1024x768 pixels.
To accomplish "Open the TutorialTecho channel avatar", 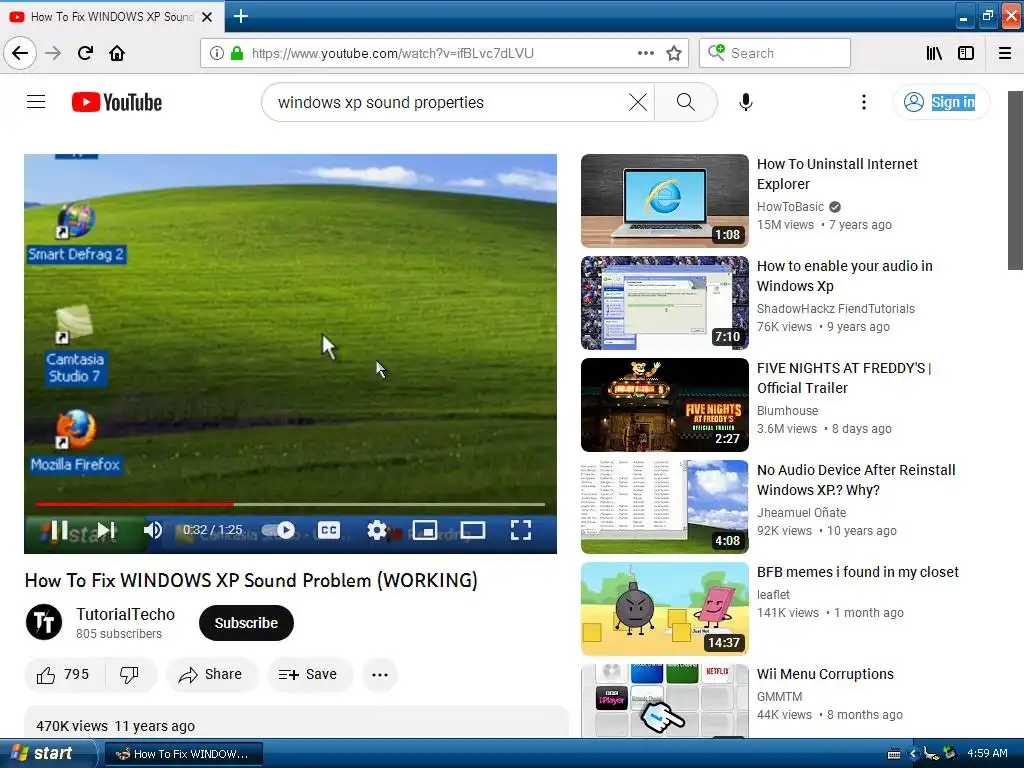I will pyautogui.click(x=44, y=622).
